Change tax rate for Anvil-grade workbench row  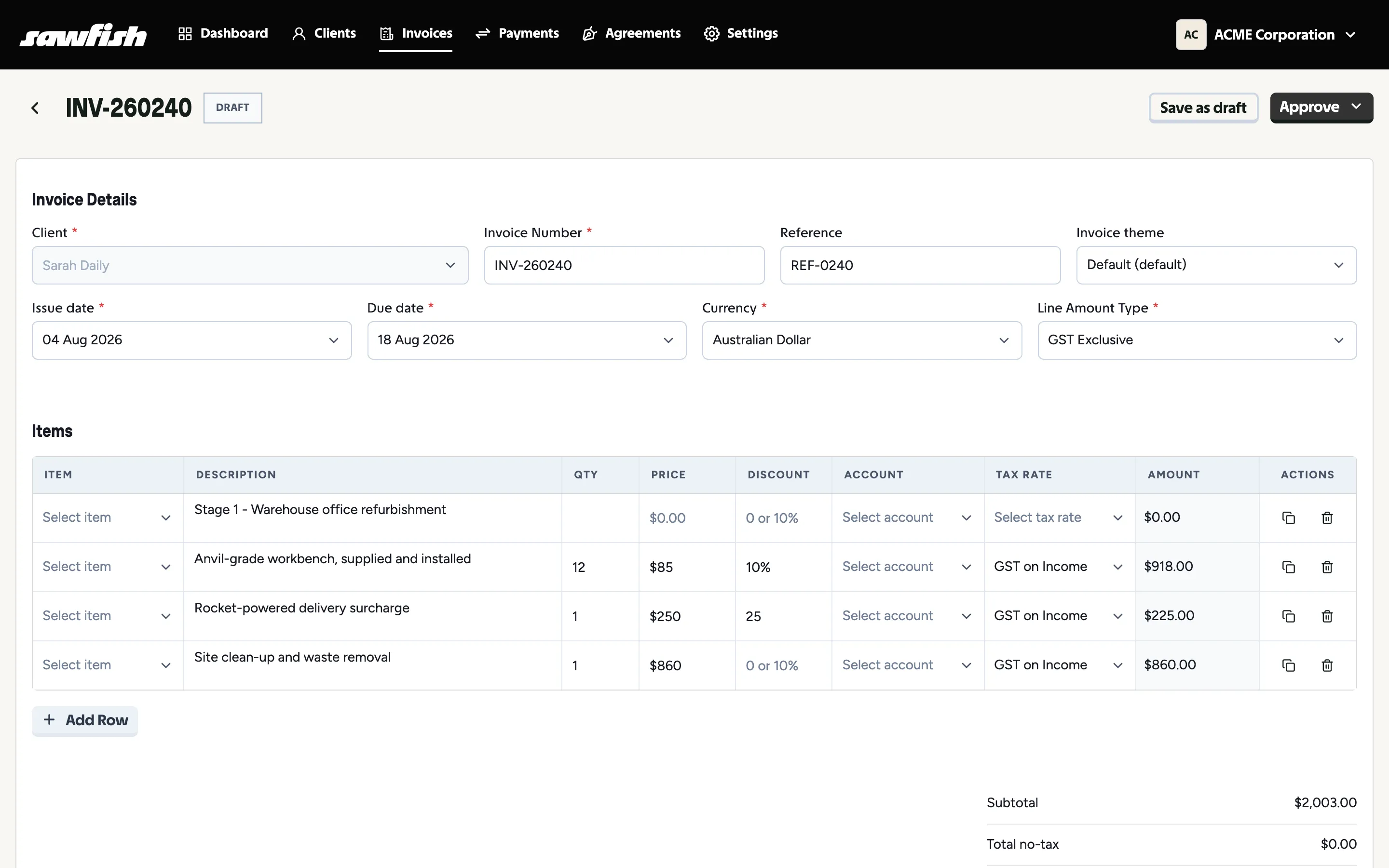coord(1059,567)
